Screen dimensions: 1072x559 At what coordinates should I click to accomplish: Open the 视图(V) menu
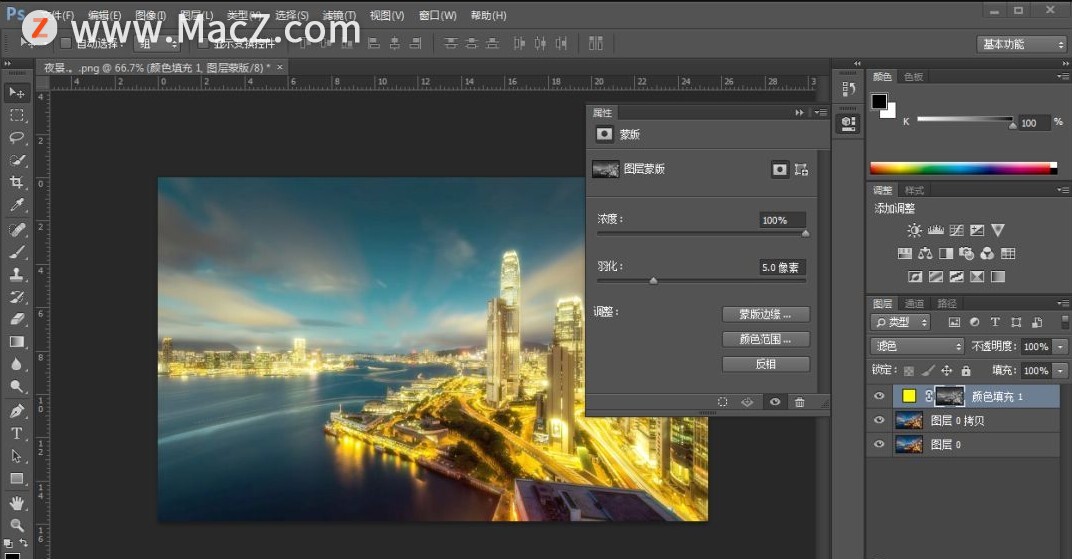pos(387,15)
